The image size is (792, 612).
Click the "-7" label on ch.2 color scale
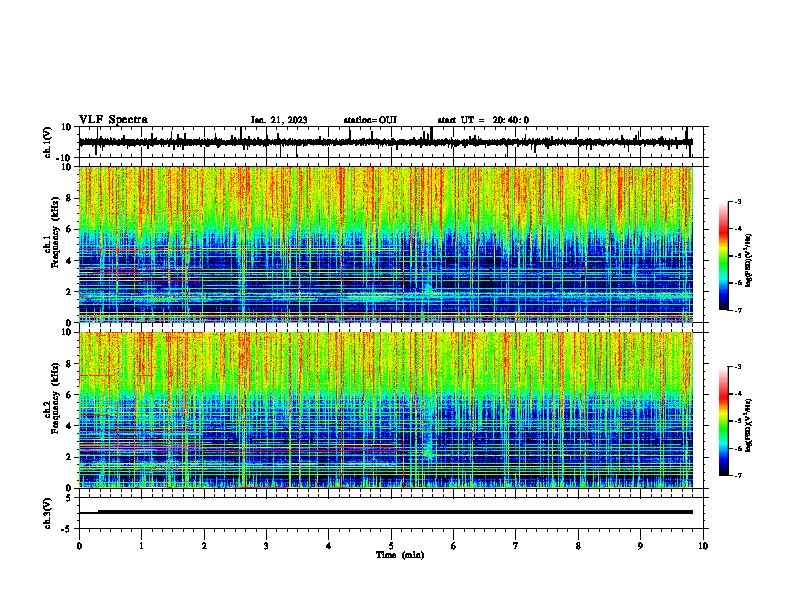pyautogui.click(x=737, y=476)
